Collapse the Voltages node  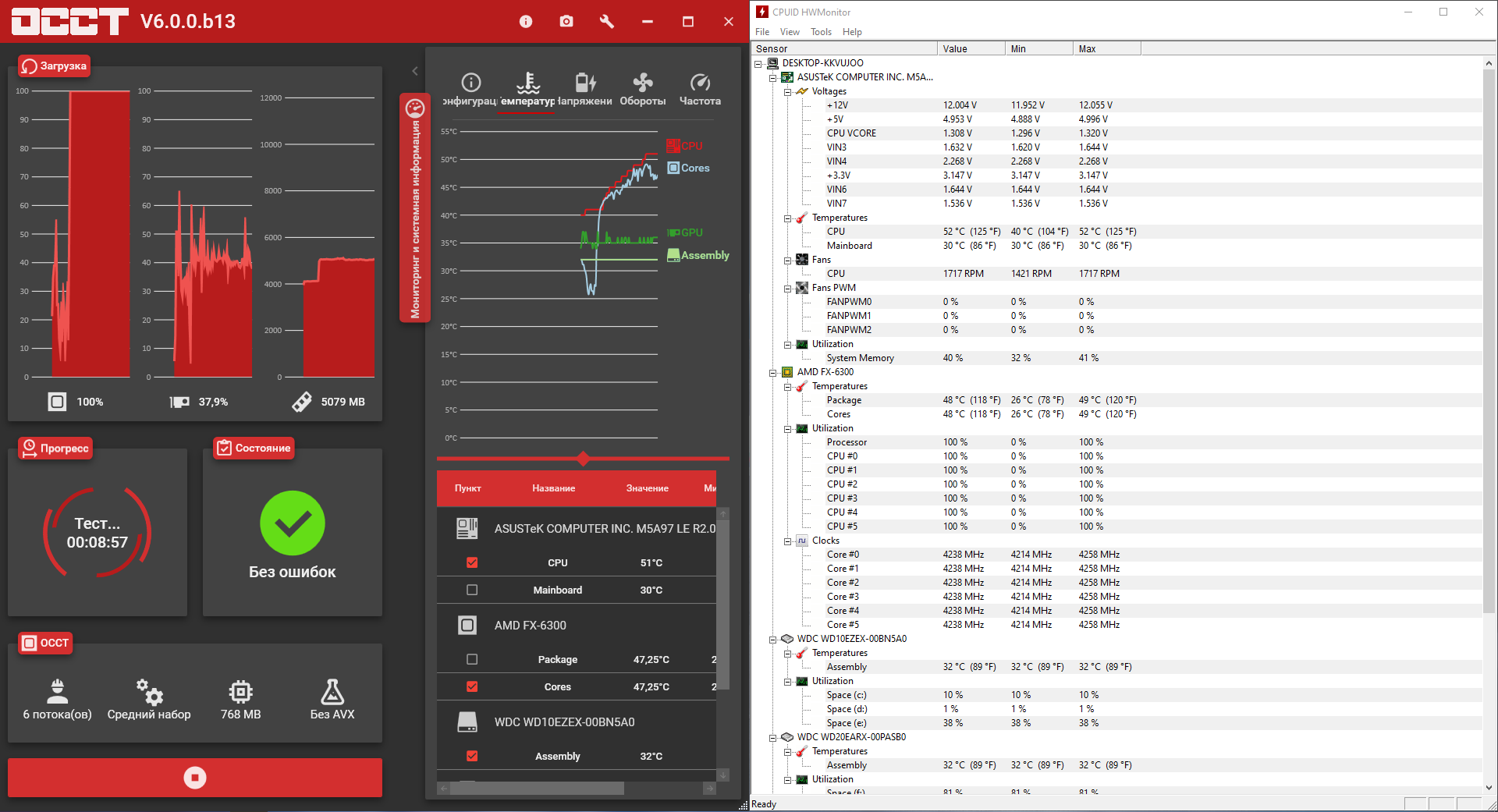click(788, 92)
